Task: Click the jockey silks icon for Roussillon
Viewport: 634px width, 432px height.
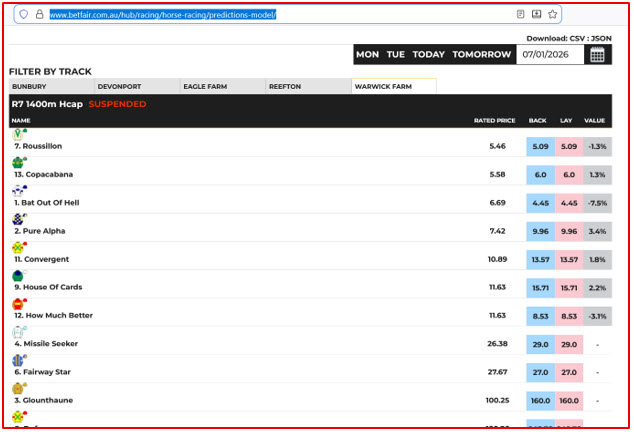Action: coord(18,134)
